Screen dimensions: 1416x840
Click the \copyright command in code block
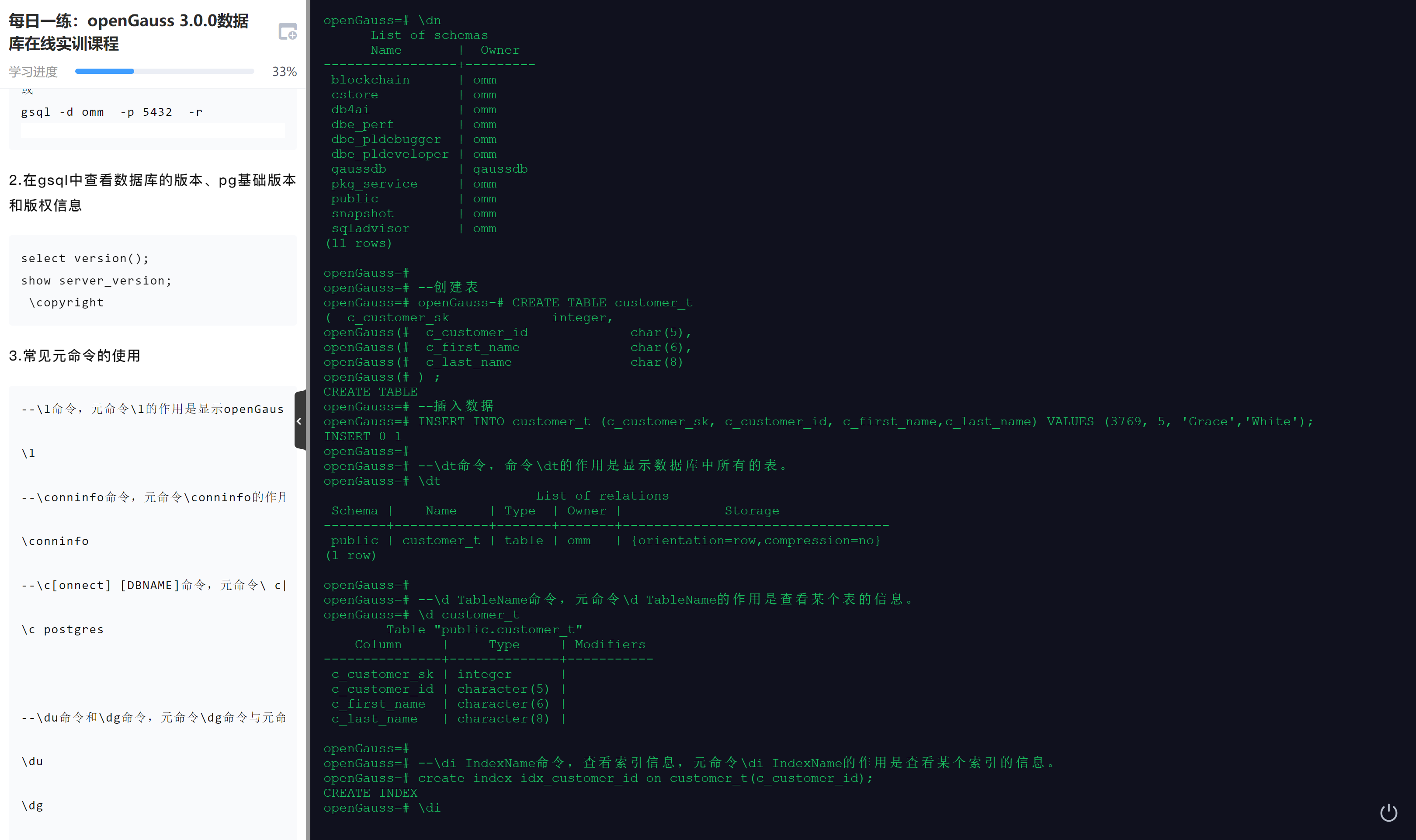pyautogui.click(x=66, y=303)
